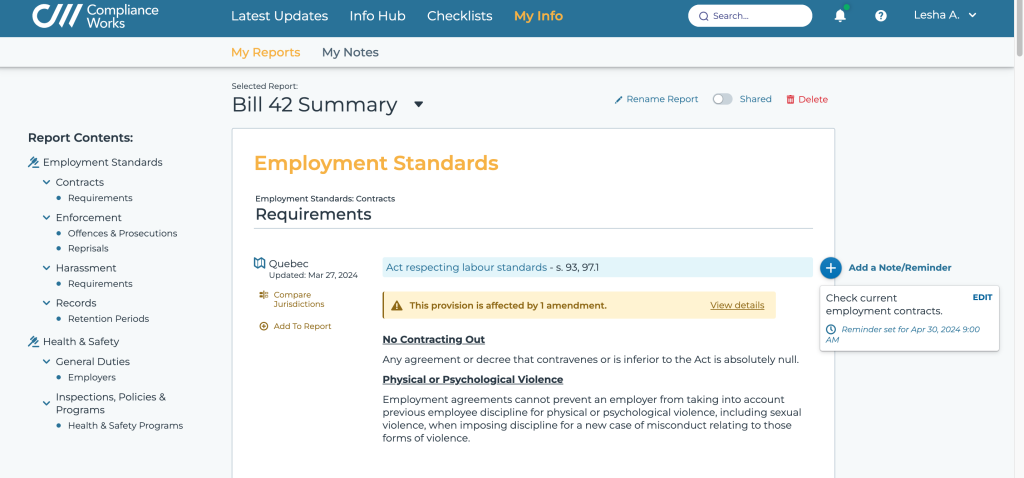The image size is (1024, 478).
Task: Open the Checklists menu
Action: coord(460,16)
